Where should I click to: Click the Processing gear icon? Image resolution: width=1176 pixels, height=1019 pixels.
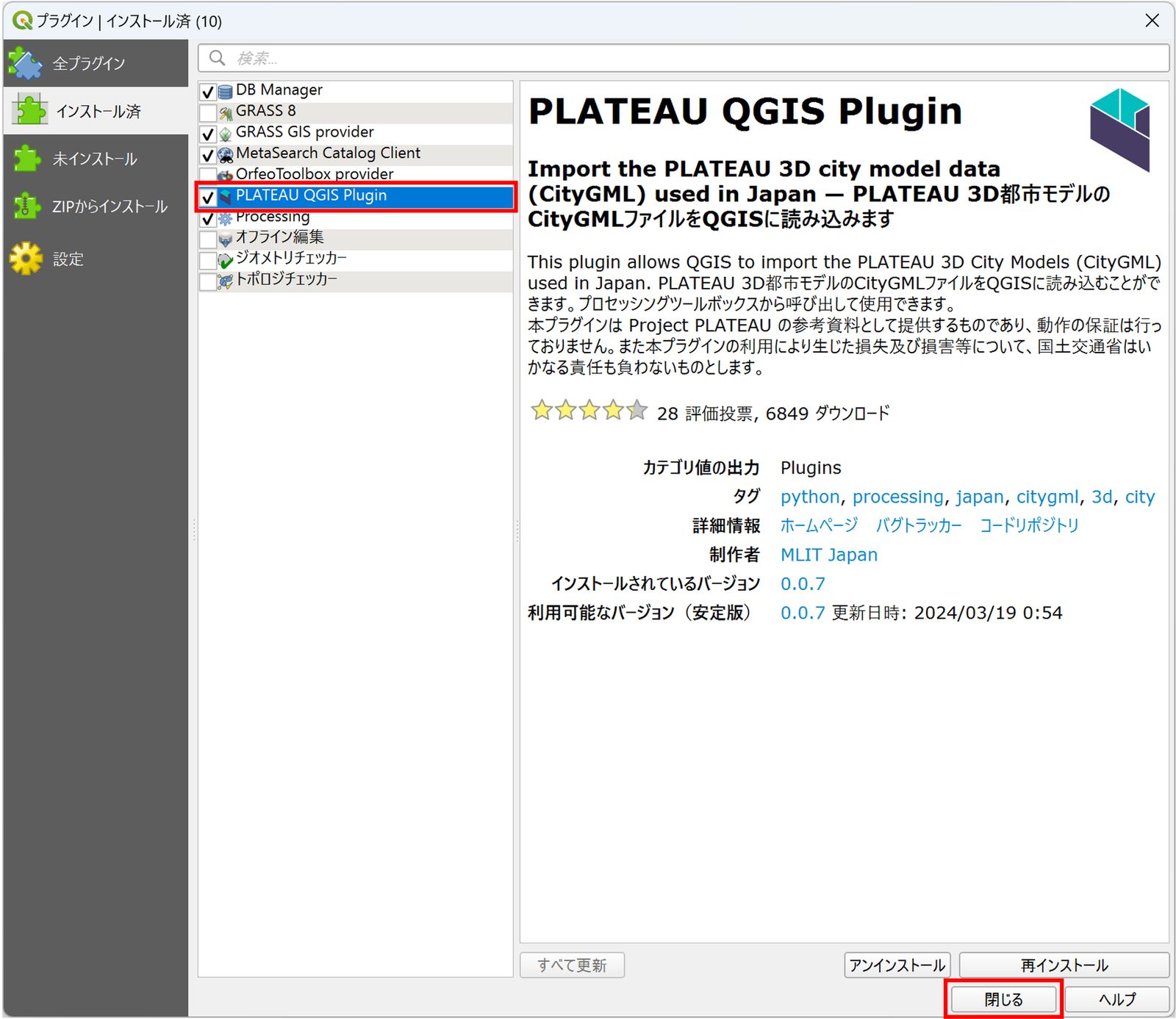226,218
